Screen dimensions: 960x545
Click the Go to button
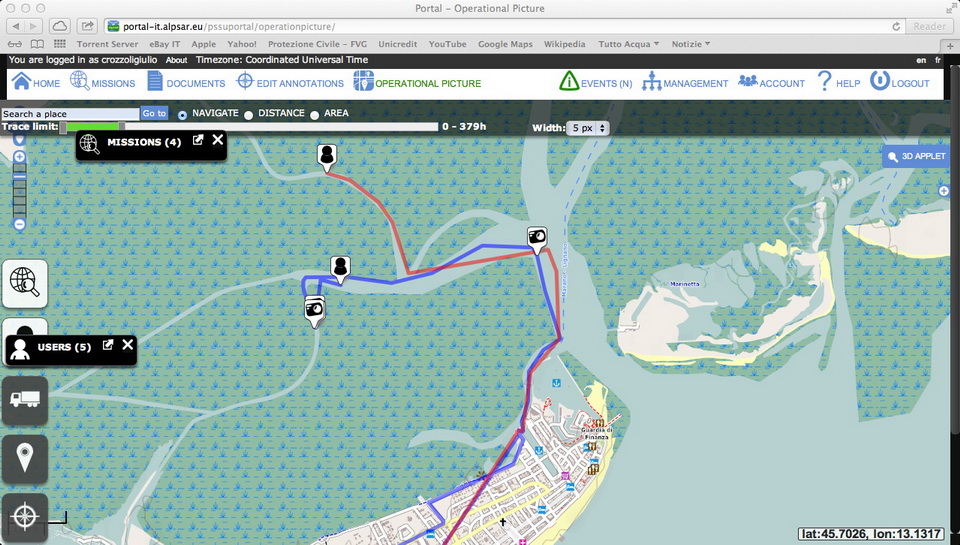click(154, 114)
